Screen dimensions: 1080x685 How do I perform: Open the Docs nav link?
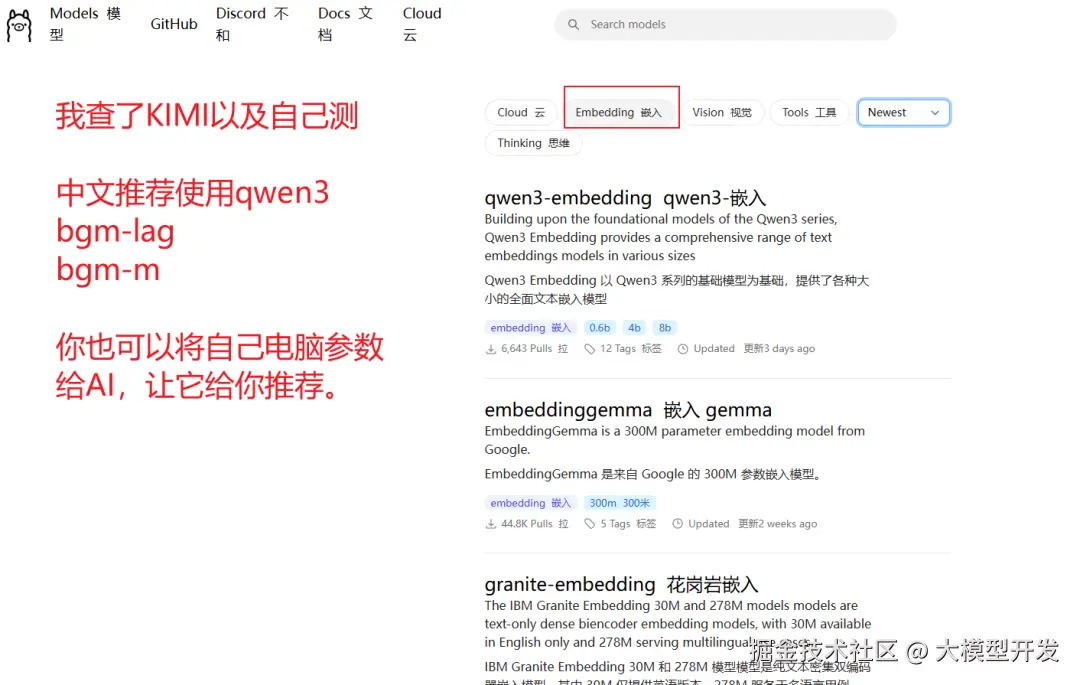coord(345,24)
